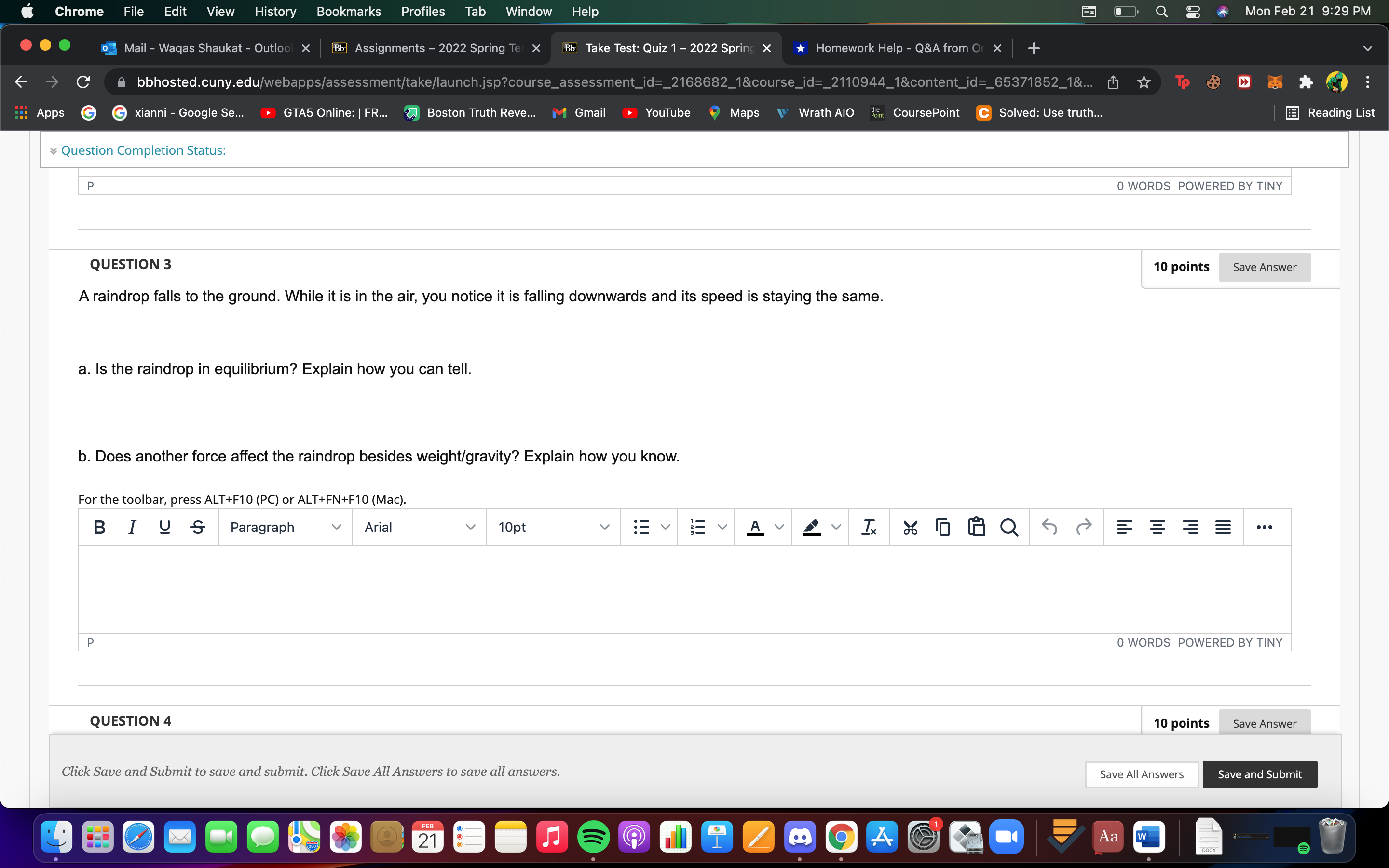Click Save Answer for Question 3

(x=1265, y=267)
